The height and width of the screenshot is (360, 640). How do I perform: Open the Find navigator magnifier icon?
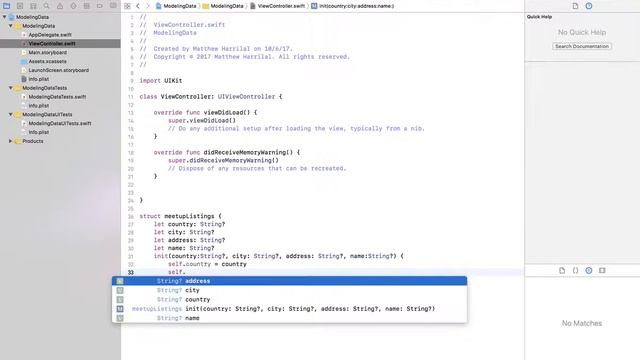click(47, 6)
